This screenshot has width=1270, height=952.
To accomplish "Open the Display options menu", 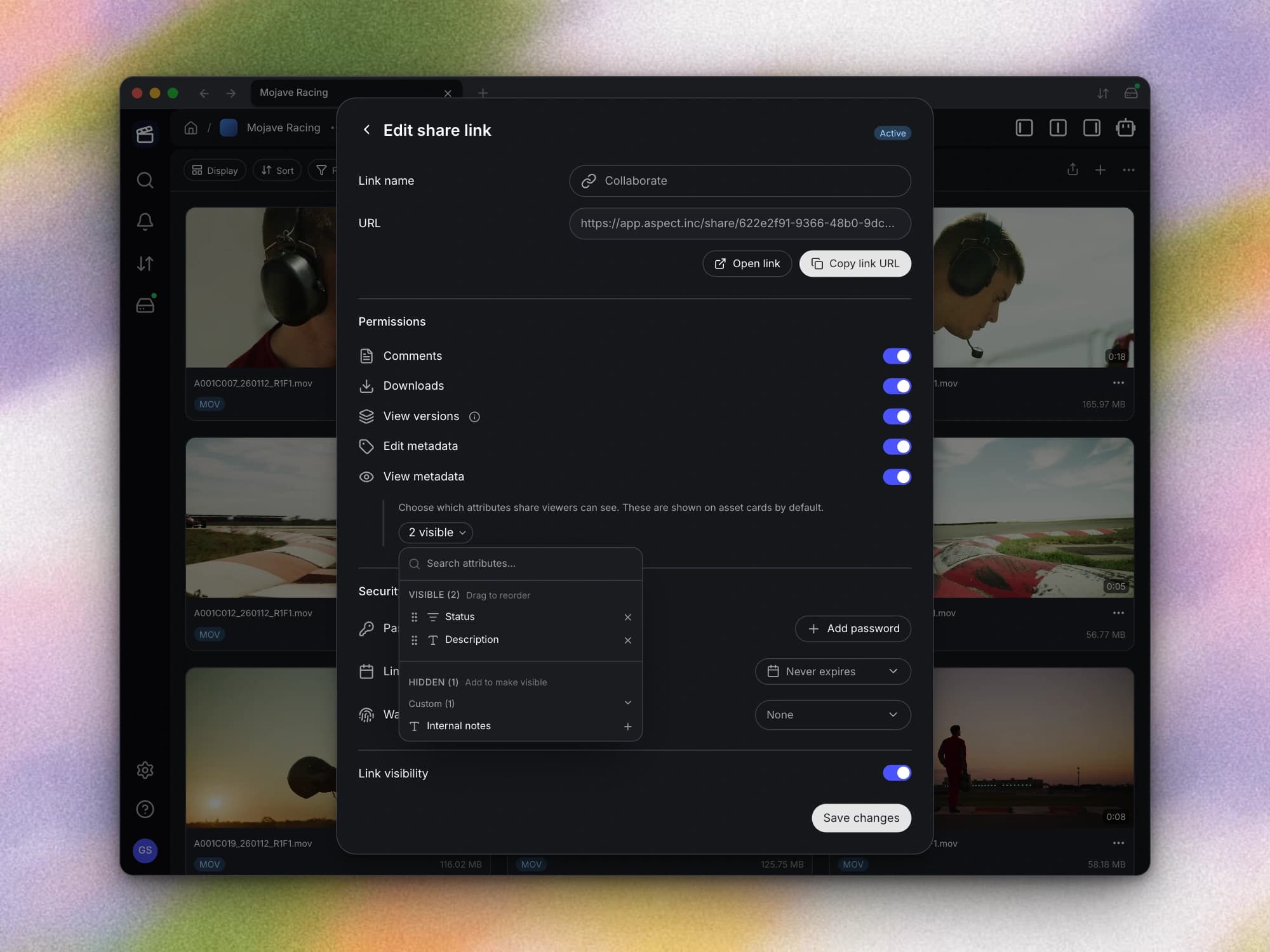I will [215, 170].
